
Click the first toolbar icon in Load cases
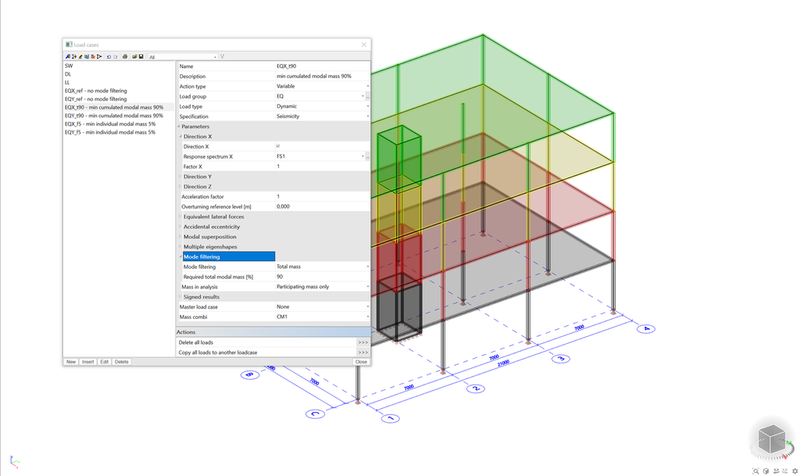pos(67,57)
